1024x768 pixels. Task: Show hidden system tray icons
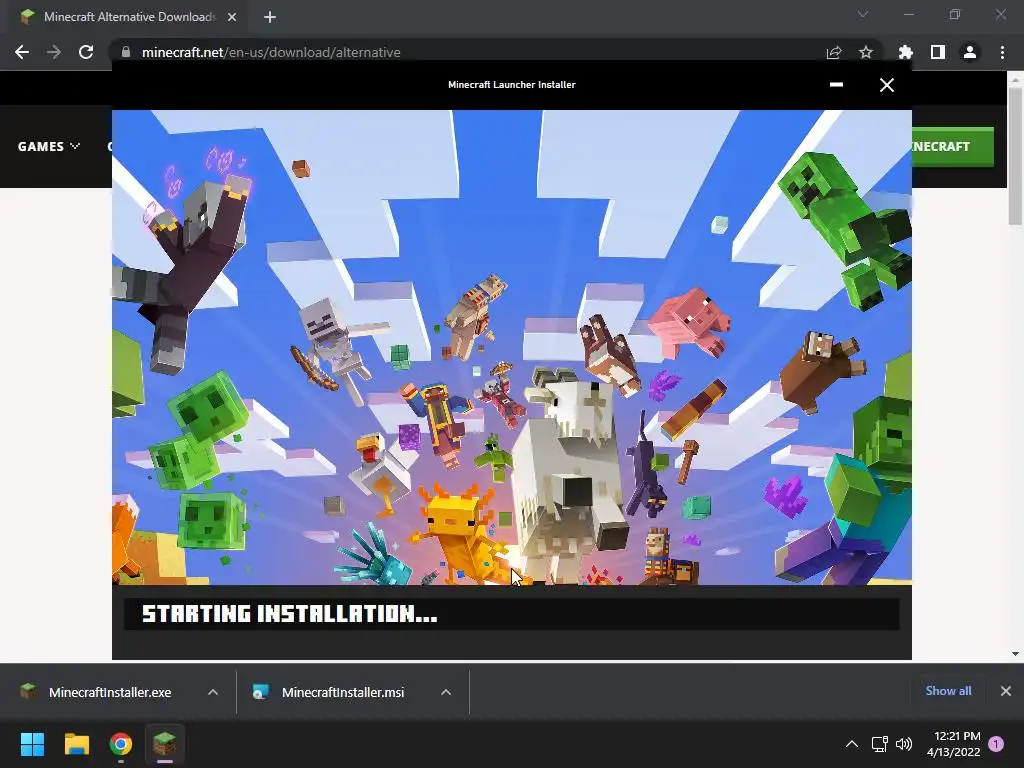(852, 744)
